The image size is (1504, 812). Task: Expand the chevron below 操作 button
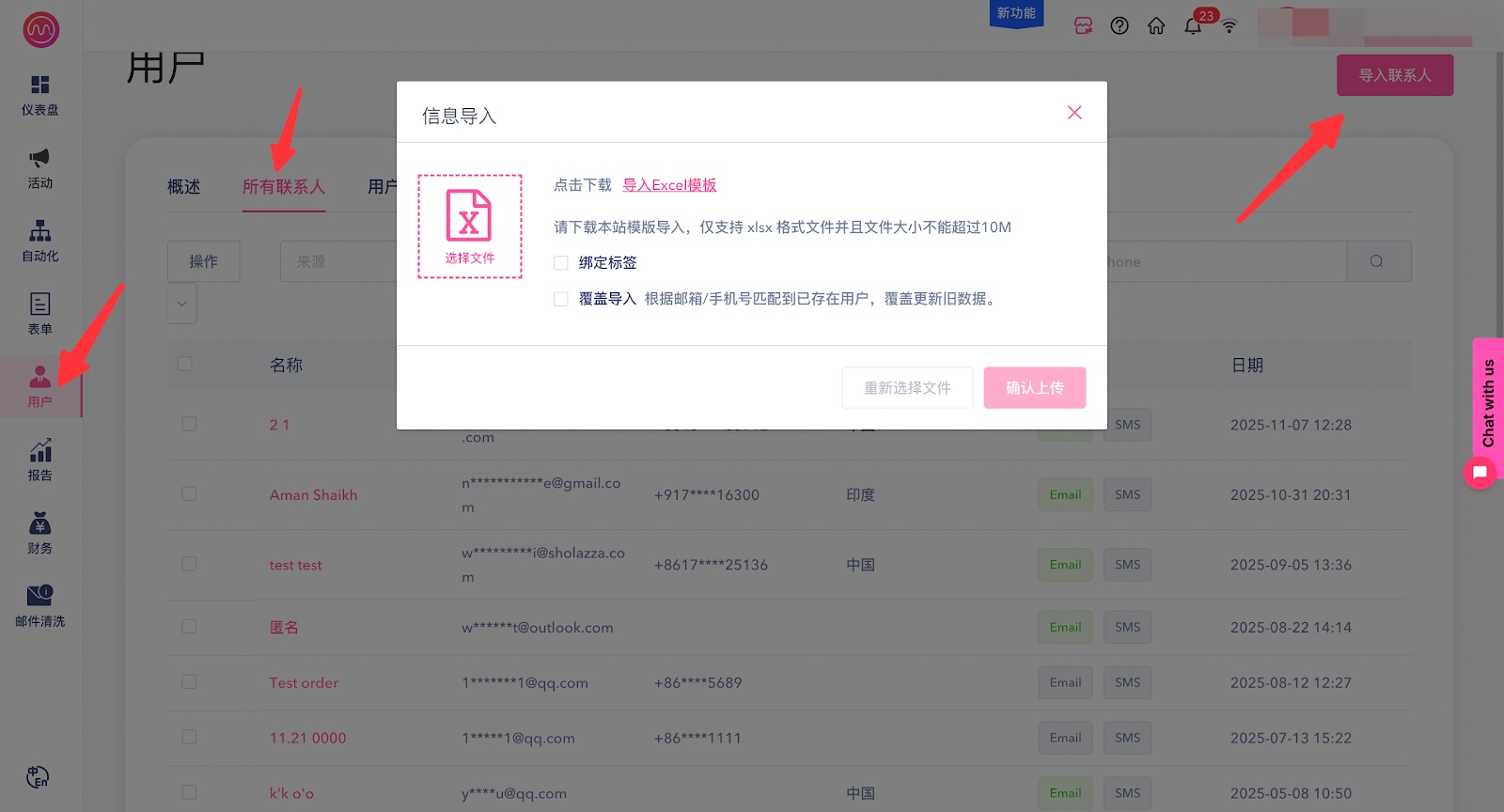point(181,304)
